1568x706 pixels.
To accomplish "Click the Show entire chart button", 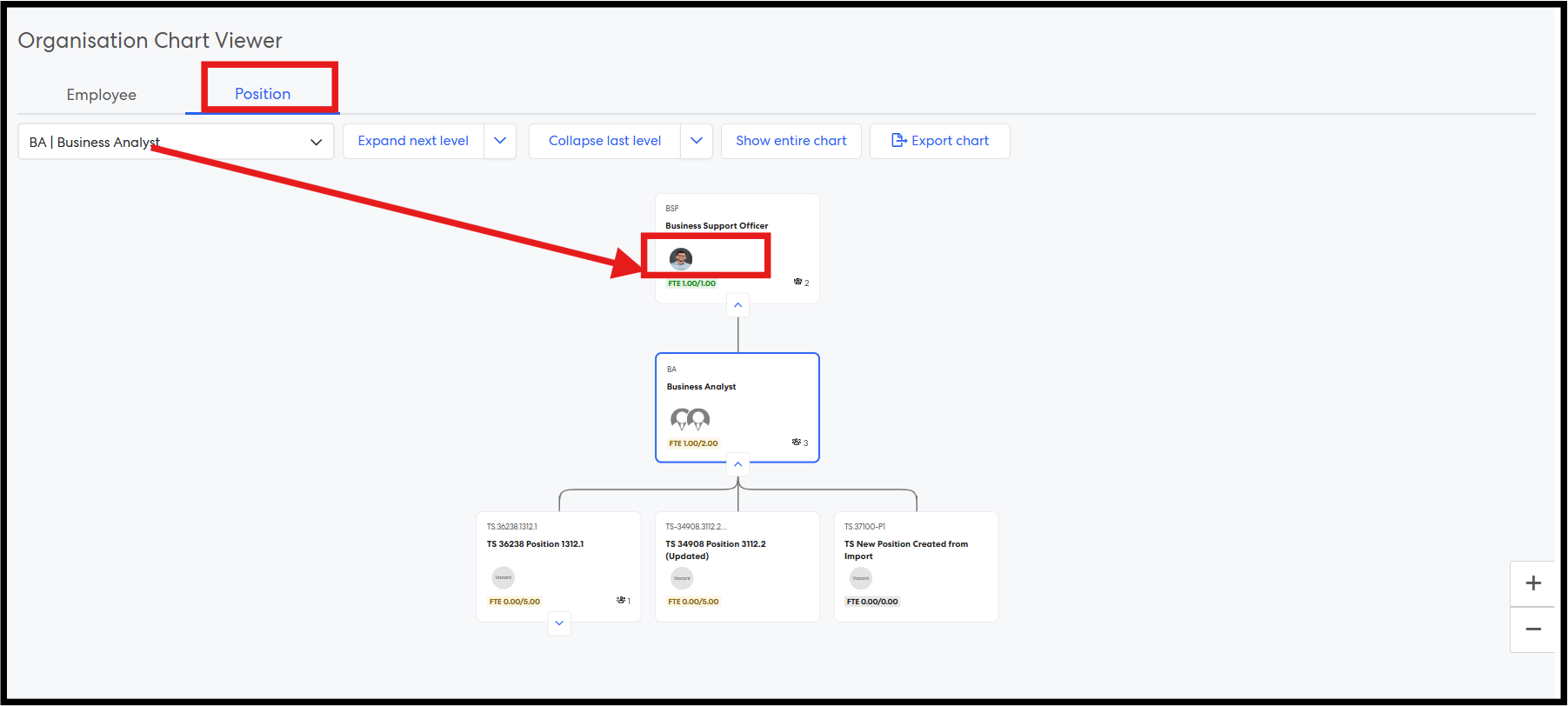I will coord(791,141).
